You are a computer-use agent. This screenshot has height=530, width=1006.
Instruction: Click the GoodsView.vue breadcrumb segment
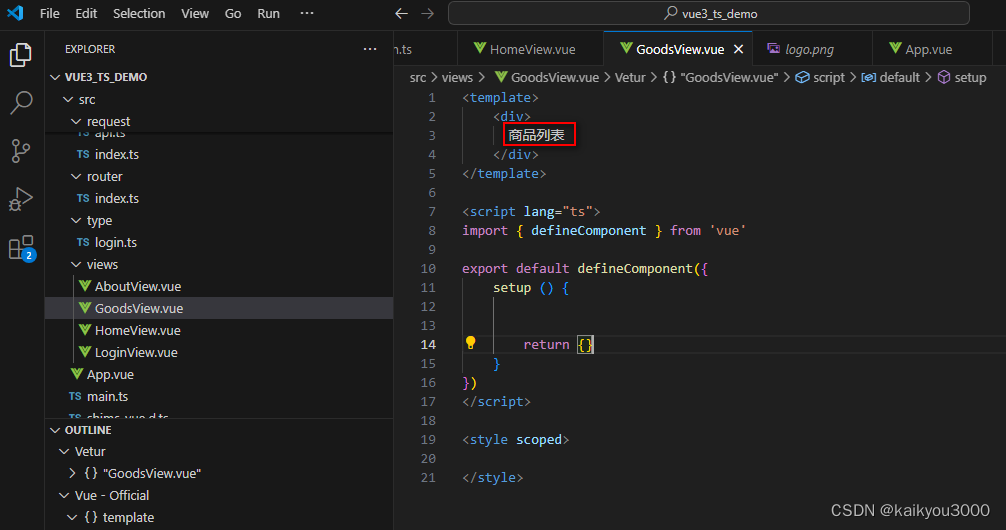click(x=547, y=78)
